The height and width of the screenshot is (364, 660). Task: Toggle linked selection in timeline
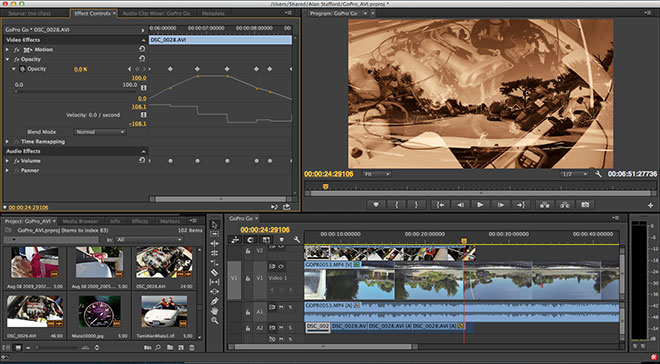[266, 239]
